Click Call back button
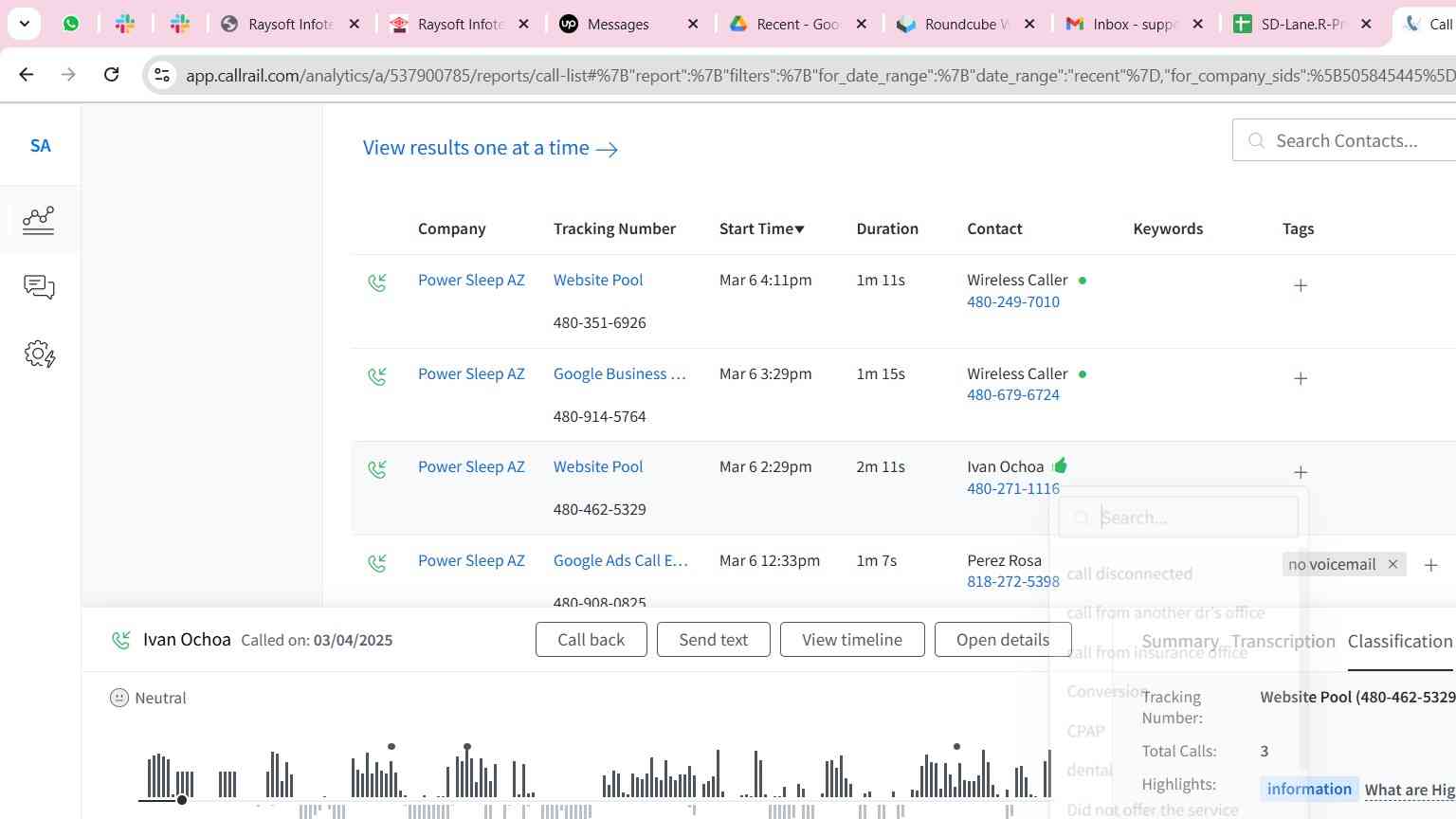 pos(591,640)
